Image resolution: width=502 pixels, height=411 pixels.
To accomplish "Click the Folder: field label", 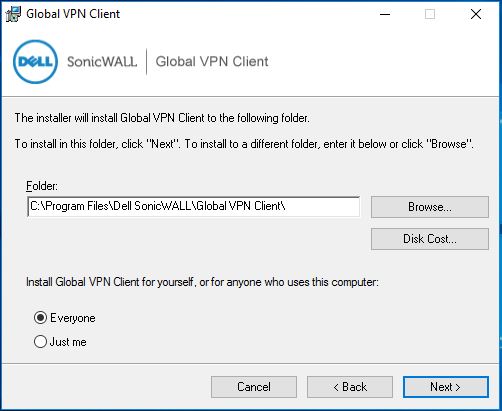I will click(42, 186).
